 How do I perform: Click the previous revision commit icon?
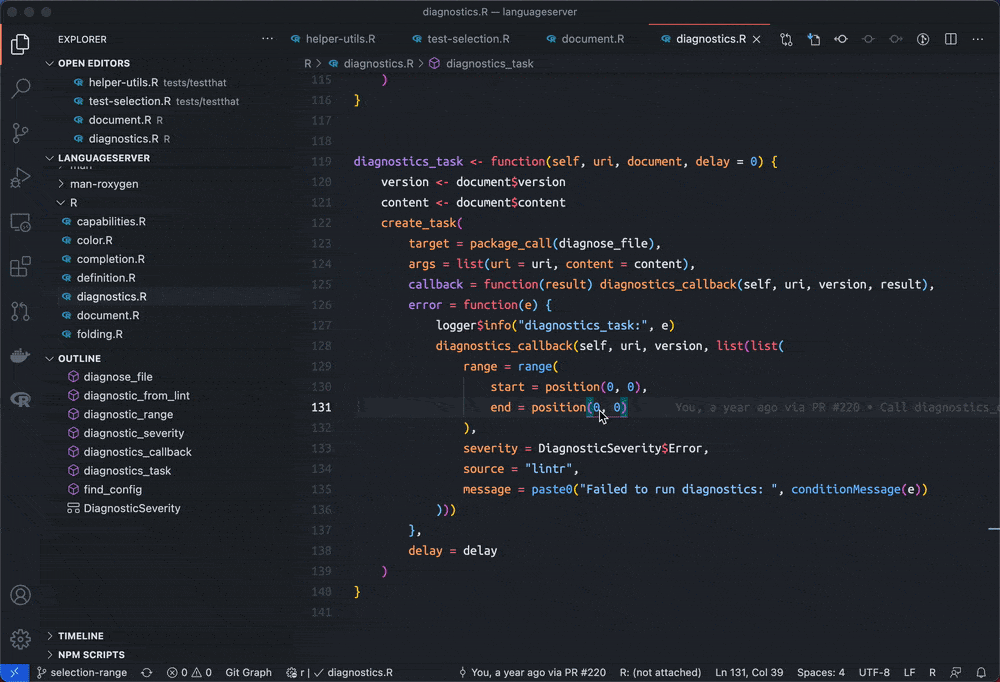point(841,39)
